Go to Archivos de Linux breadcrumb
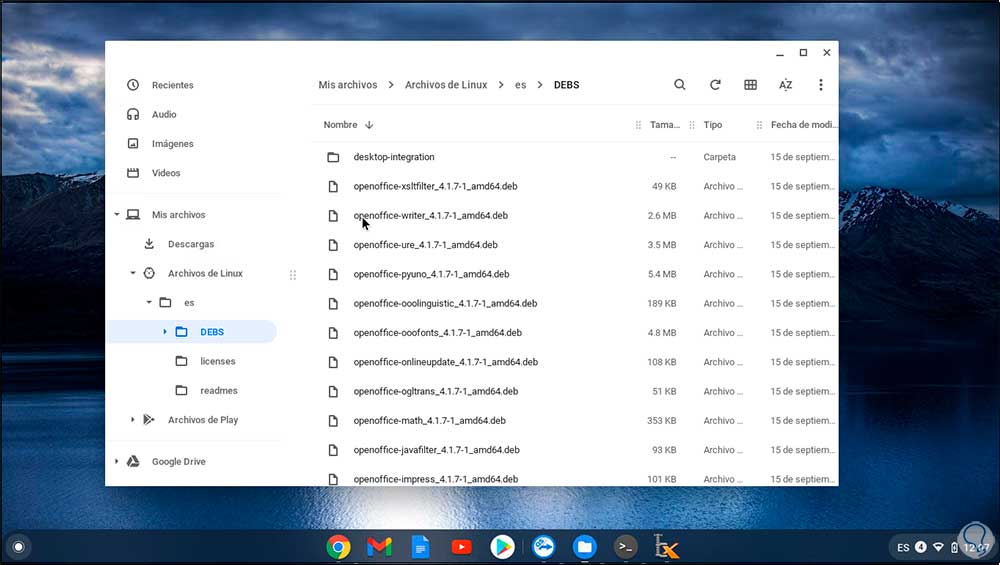Screen dimensions: 1000x565 coord(446,85)
